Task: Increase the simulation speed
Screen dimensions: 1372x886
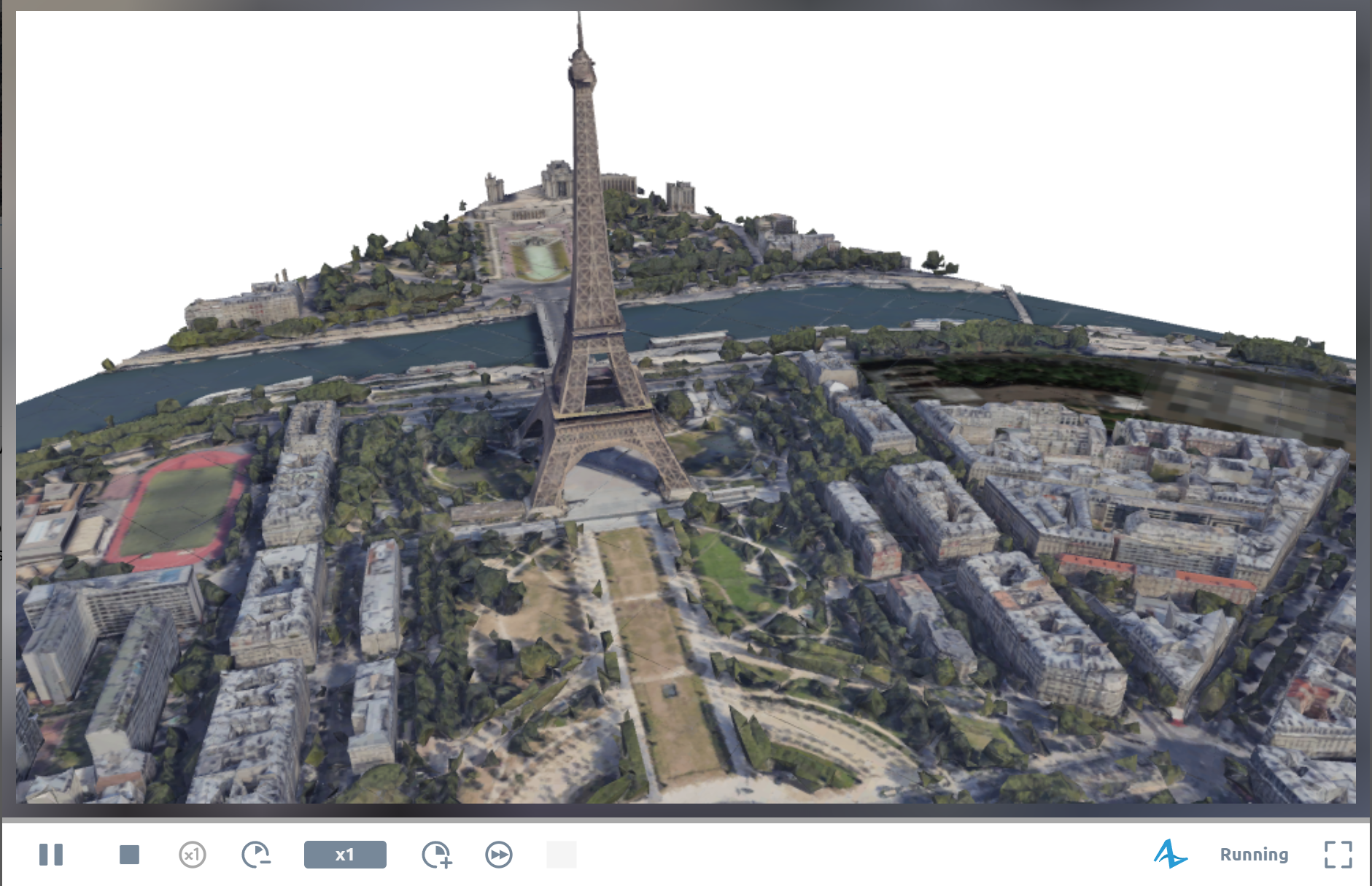Action: 435,855
